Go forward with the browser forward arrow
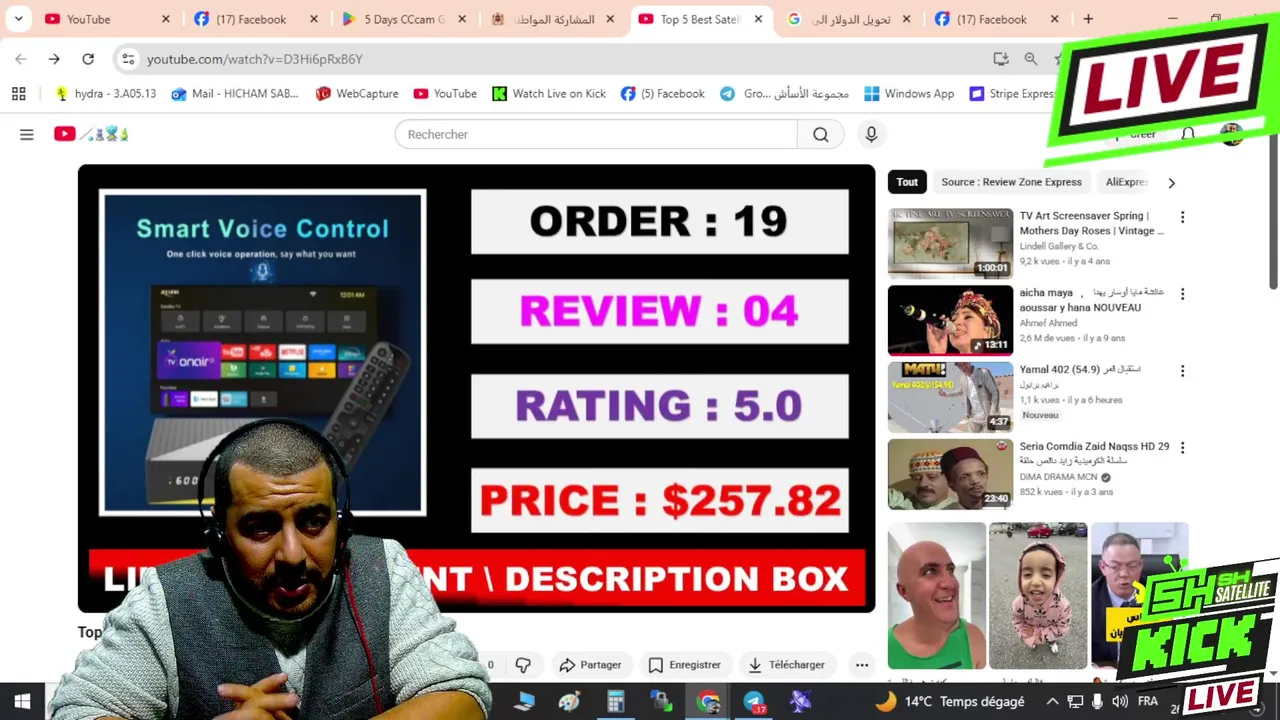This screenshot has height=720, width=1280. [54, 59]
